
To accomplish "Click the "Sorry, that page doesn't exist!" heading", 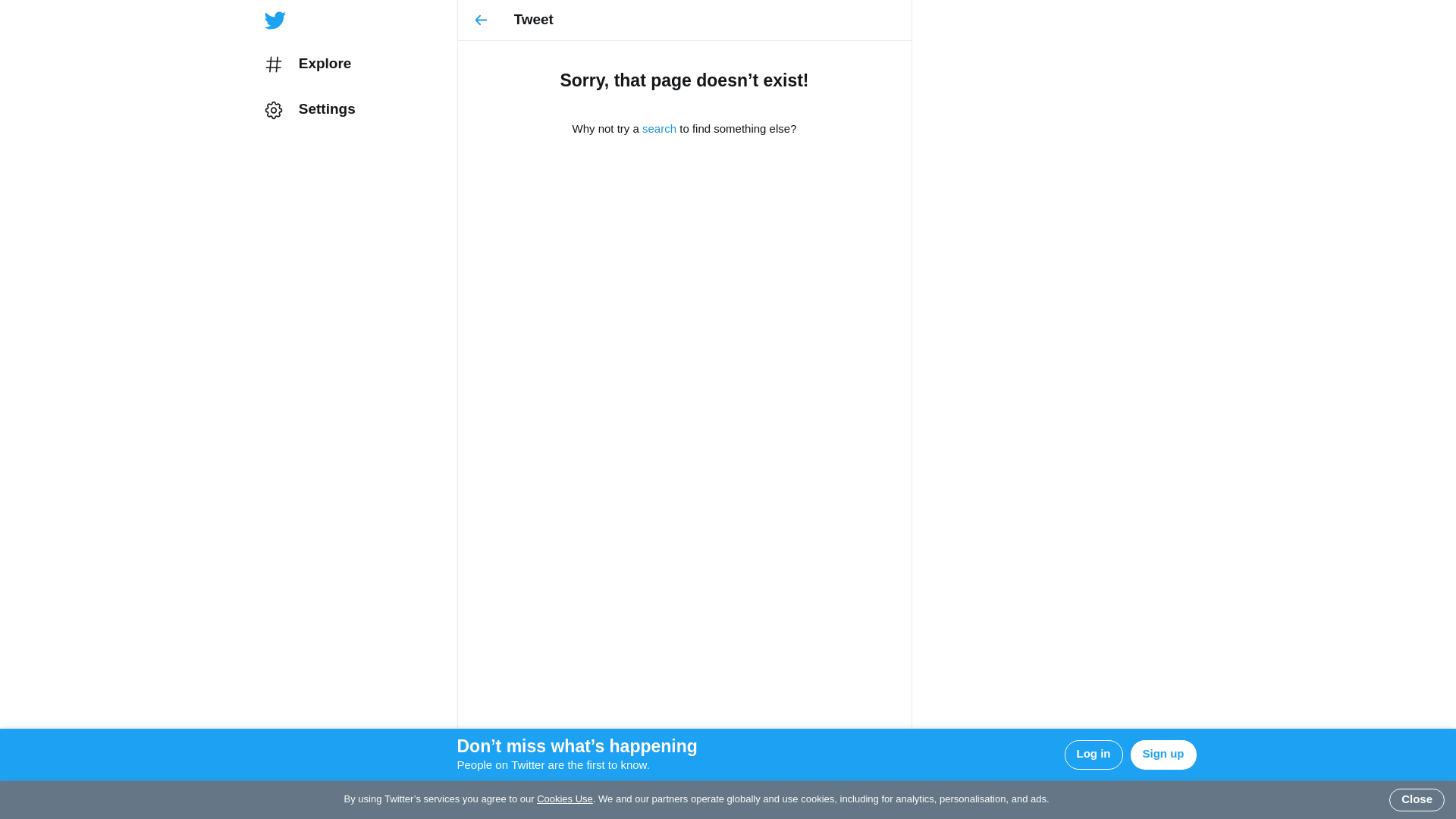I will click(x=684, y=80).
